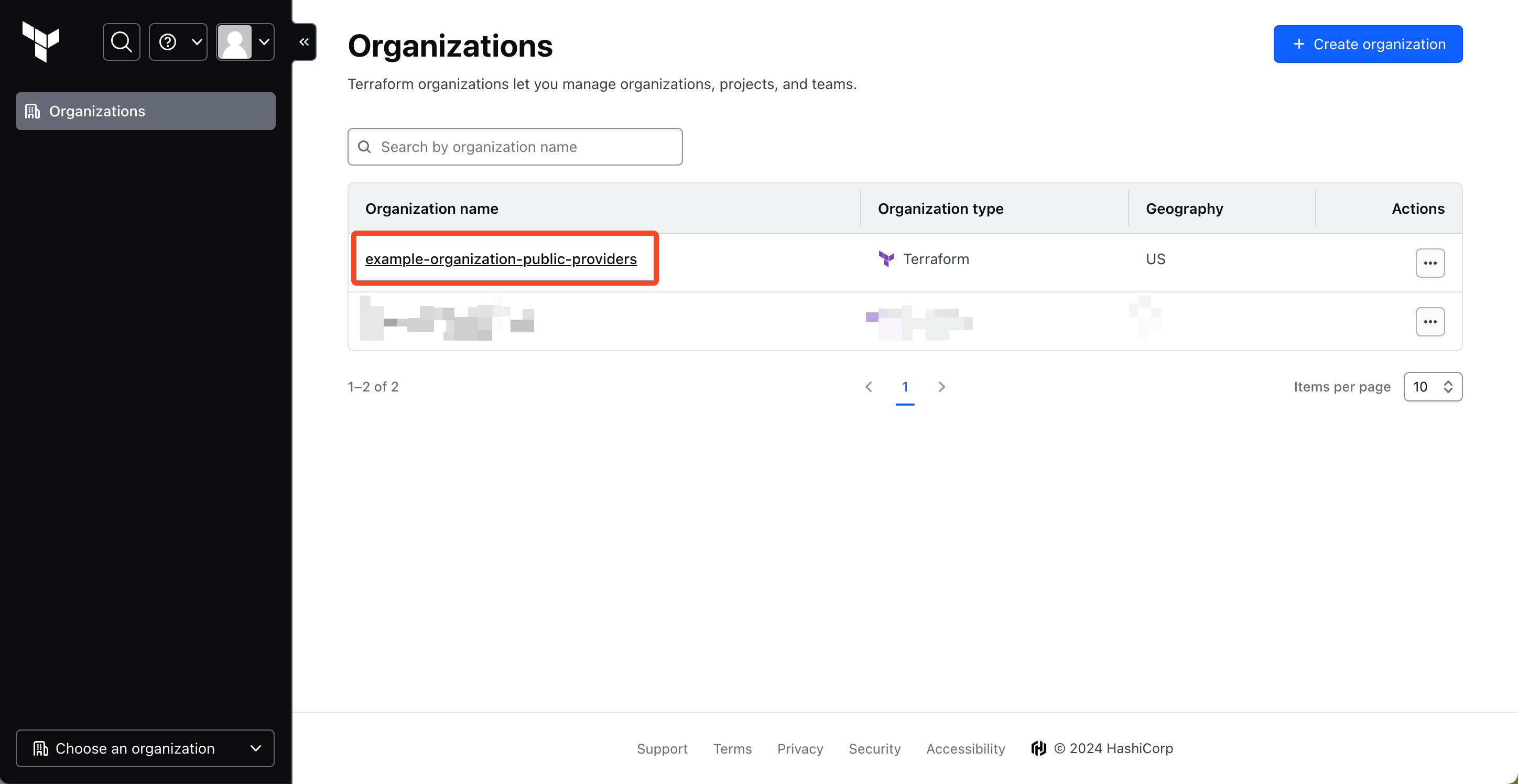Collapse the sidebar with double-chevron icon
This screenshot has width=1518, height=784.
point(304,42)
